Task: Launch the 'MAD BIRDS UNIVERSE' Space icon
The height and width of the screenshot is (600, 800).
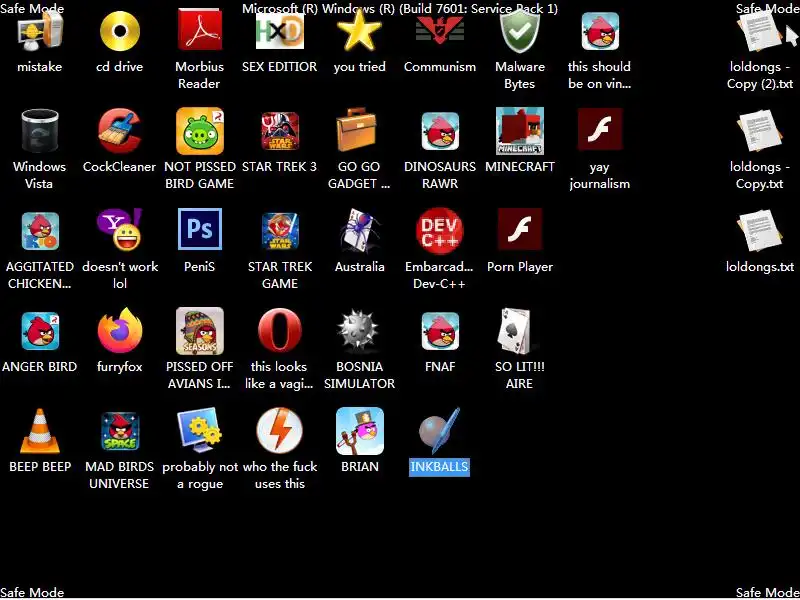Action: (x=119, y=431)
